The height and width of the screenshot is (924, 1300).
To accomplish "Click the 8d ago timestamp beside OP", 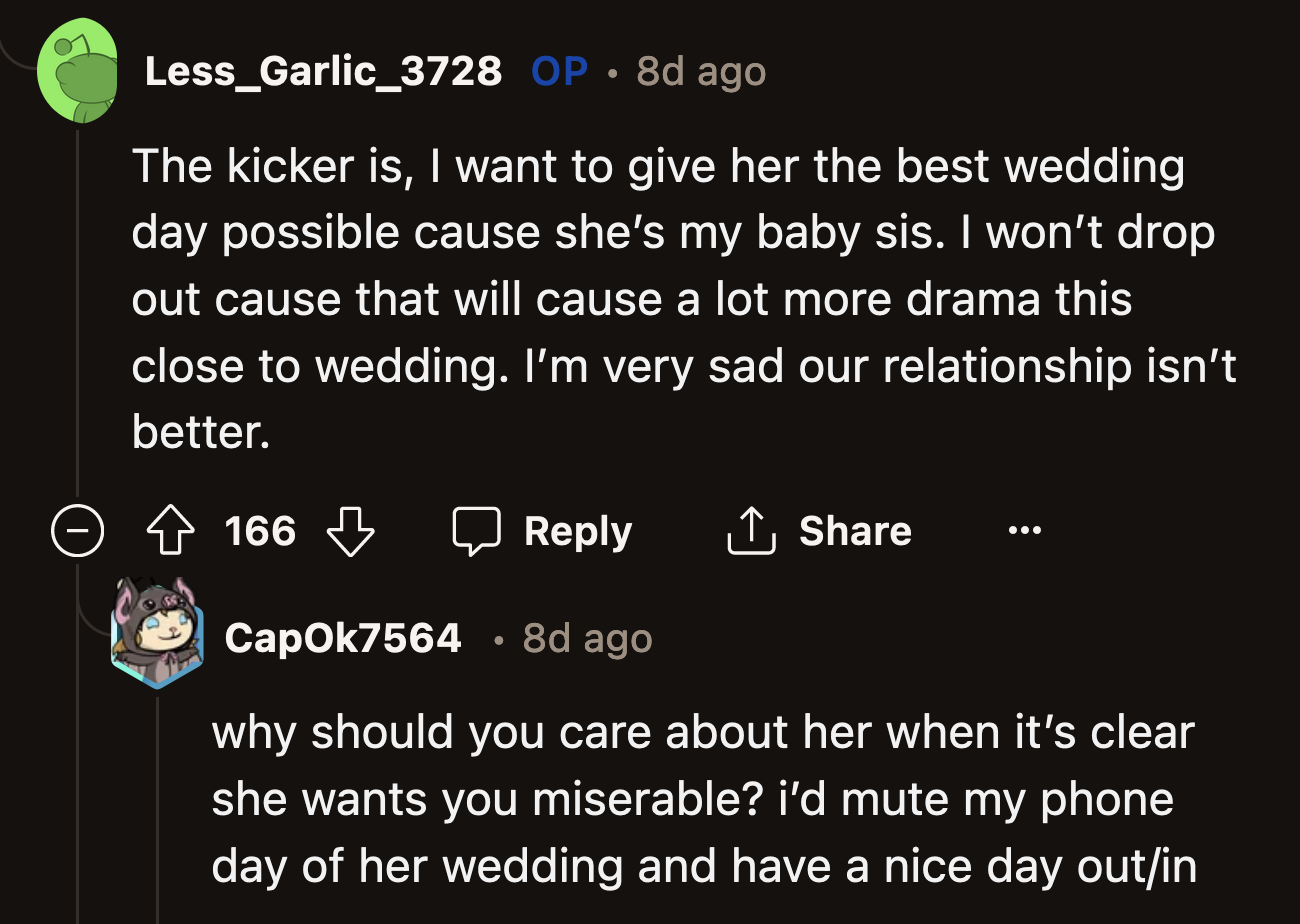I will (701, 71).
